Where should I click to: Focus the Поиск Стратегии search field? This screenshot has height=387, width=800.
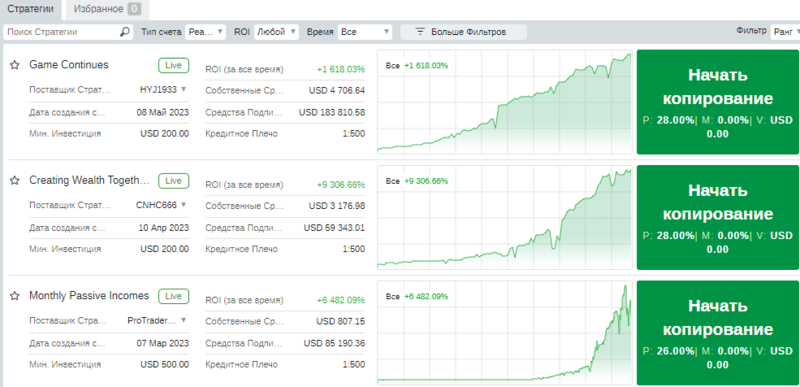coord(68,32)
